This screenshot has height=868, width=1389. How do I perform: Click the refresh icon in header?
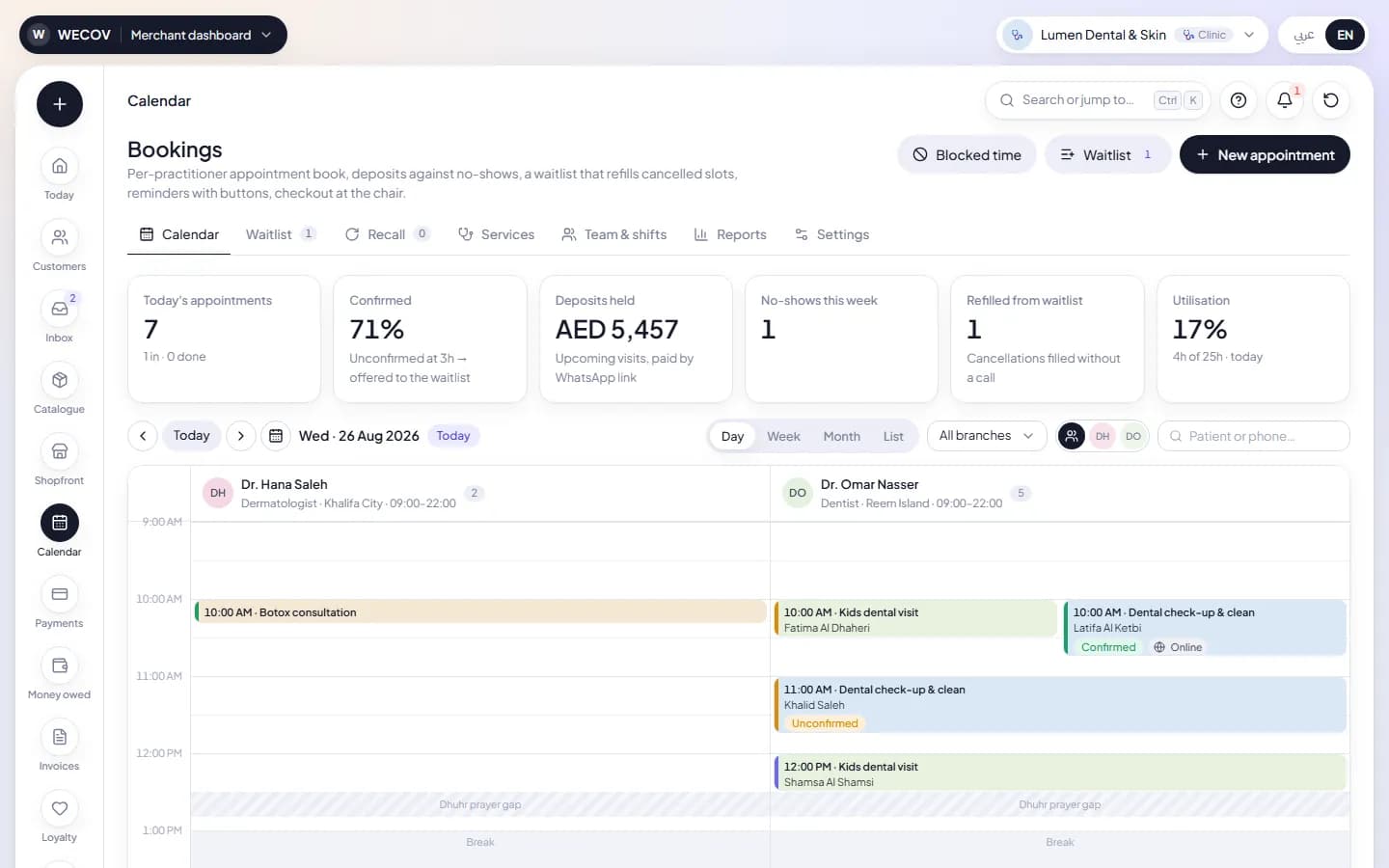pos(1331,100)
